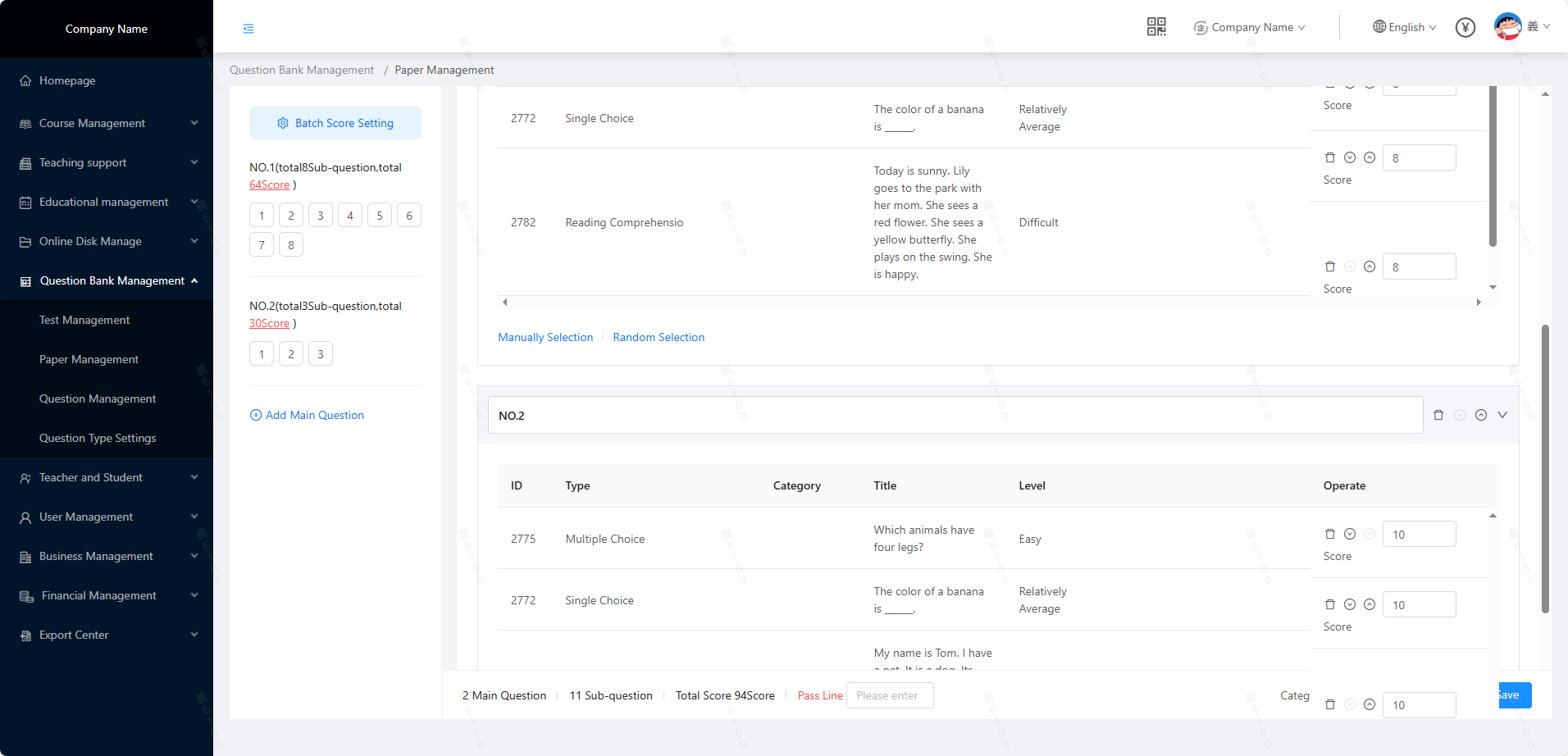Click the Pass Line input field
The image size is (1568, 756).
pyautogui.click(x=889, y=695)
